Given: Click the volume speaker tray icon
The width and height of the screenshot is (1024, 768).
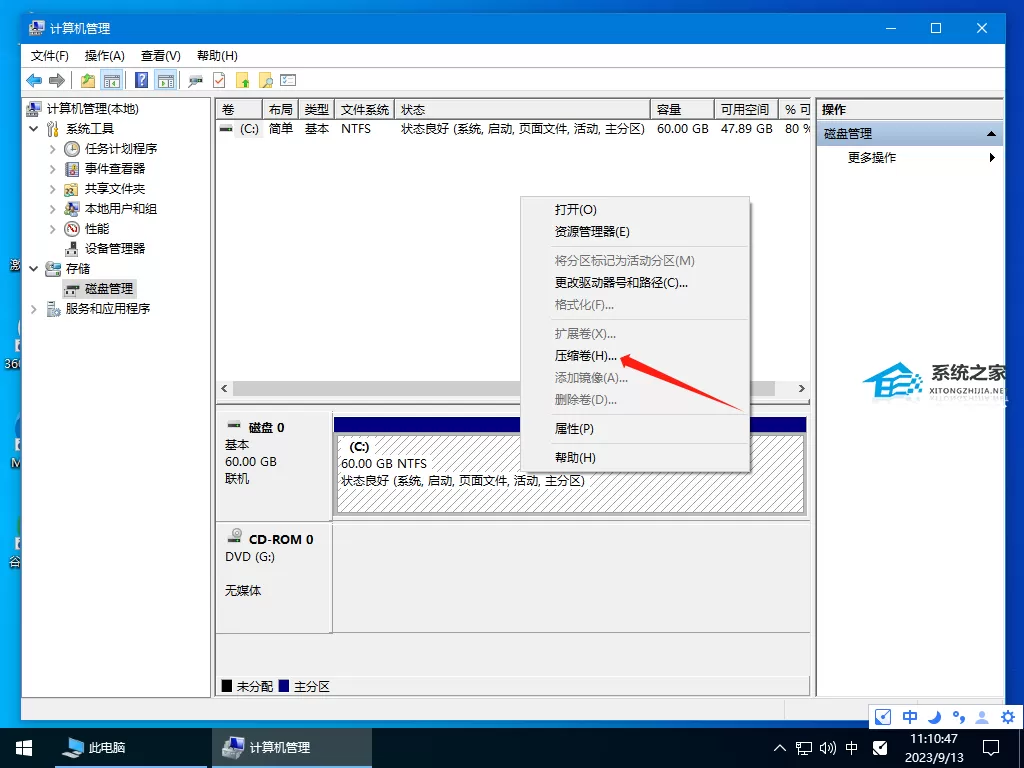Looking at the screenshot, I should click(x=827, y=748).
